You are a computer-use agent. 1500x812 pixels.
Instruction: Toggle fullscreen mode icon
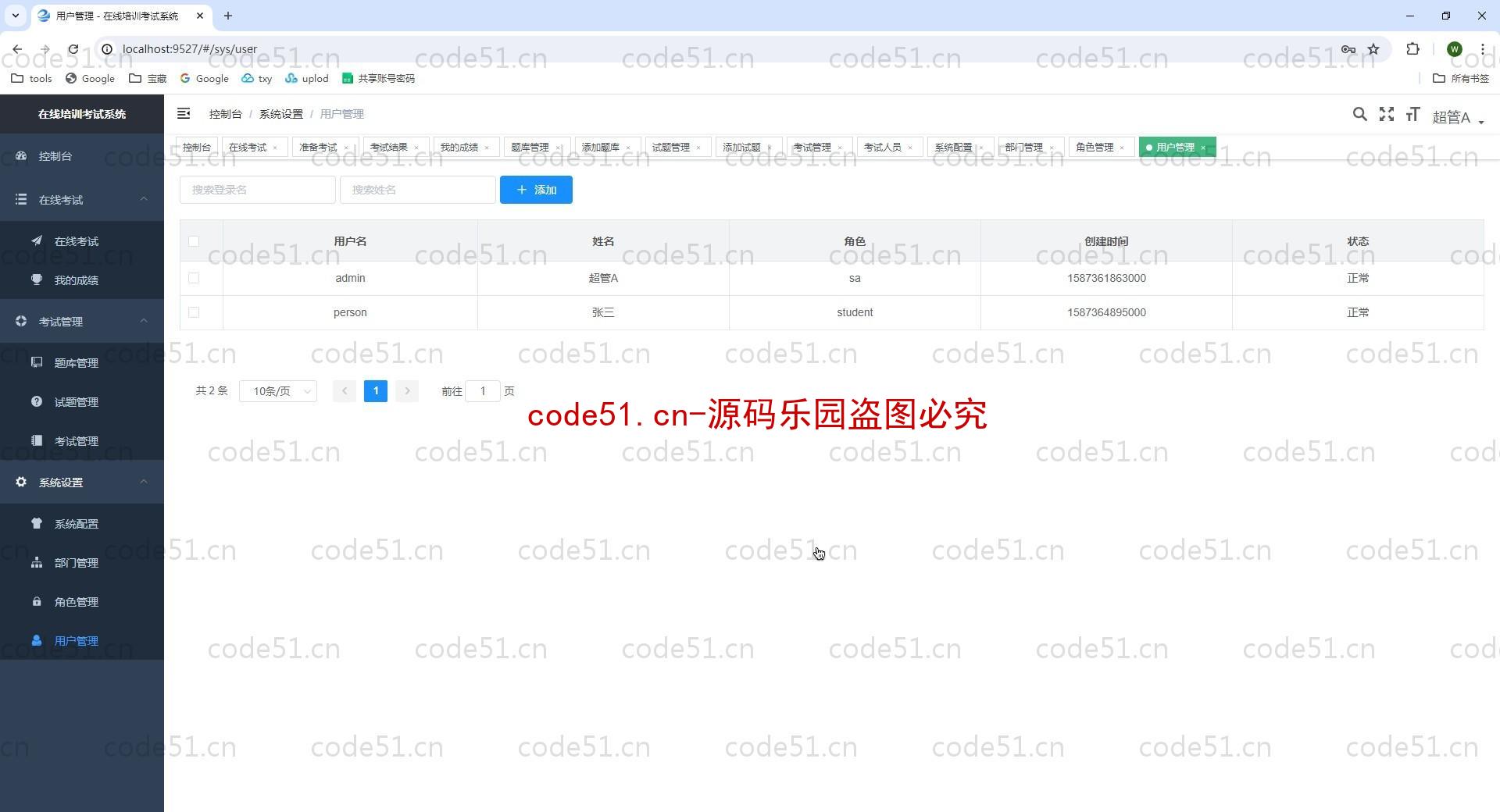[1386, 114]
